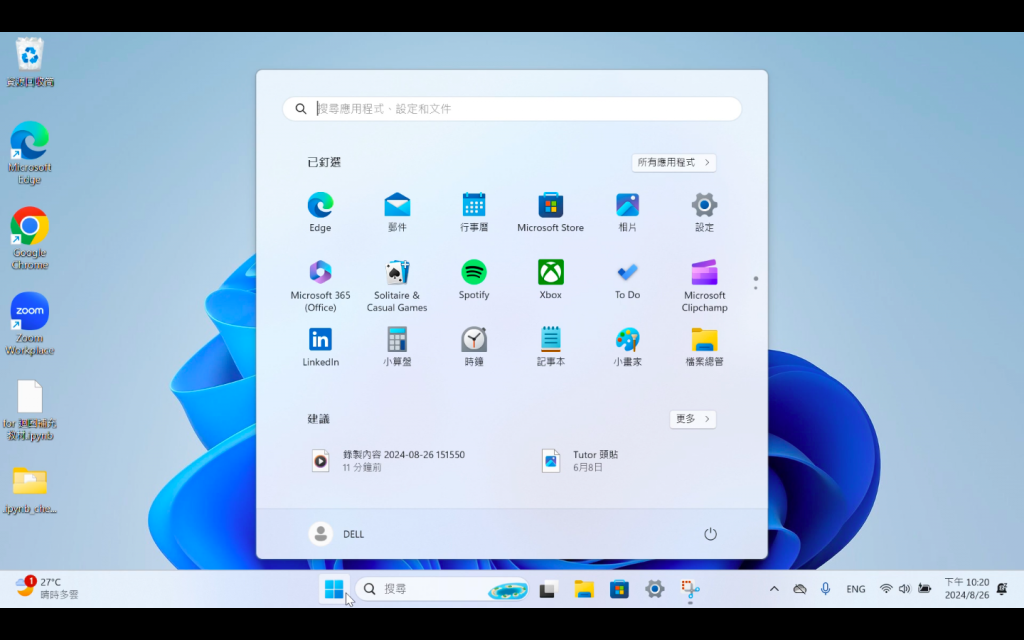This screenshot has width=1024, height=640.
Task: Click the Windows Start button on taskbar
Action: [x=334, y=589]
